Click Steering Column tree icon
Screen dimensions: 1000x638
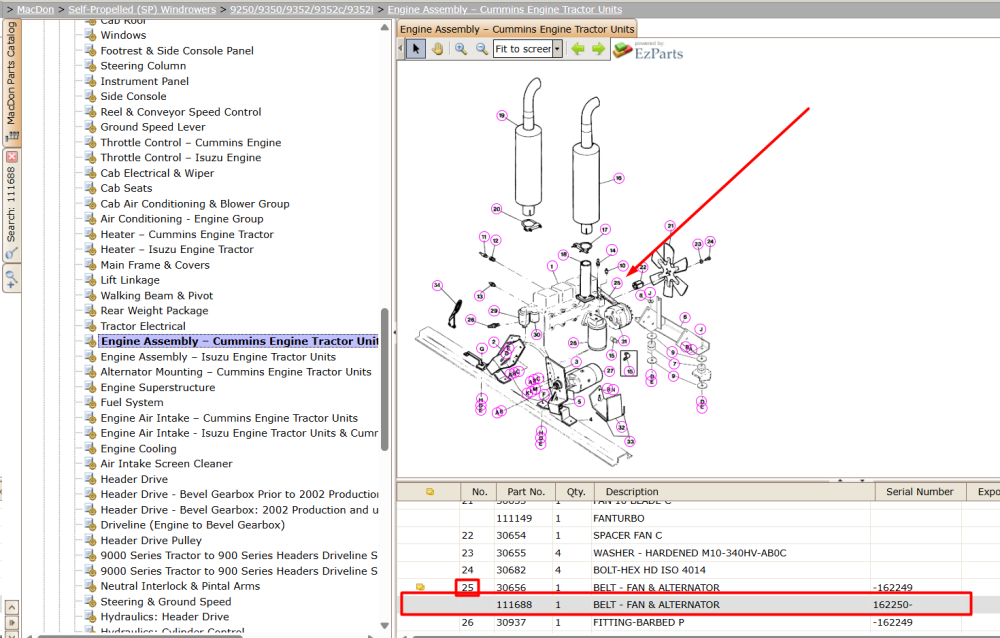pyautogui.click(x=91, y=66)
